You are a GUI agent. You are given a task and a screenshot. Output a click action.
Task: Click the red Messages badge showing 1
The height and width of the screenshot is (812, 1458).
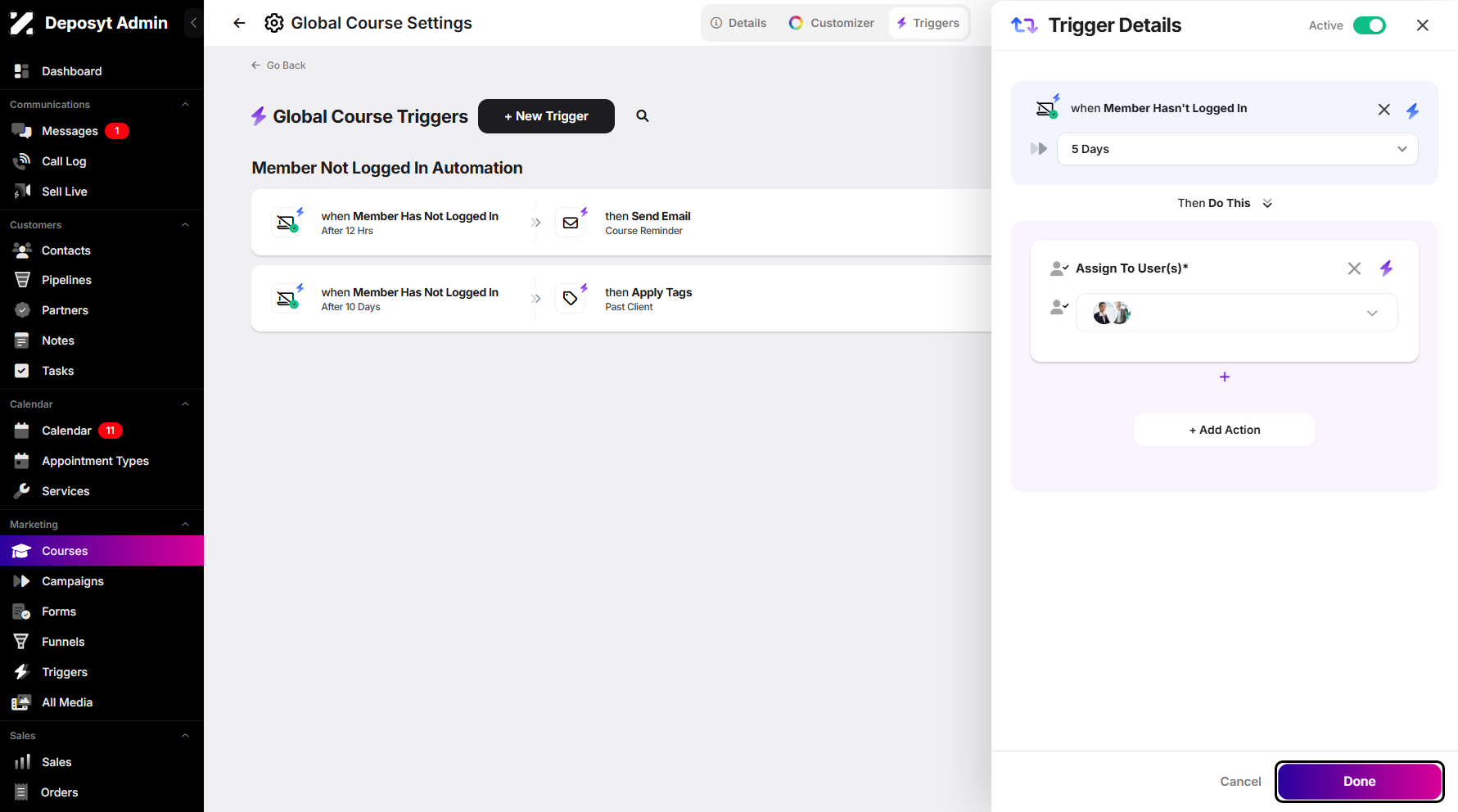[x=117, y=131]
